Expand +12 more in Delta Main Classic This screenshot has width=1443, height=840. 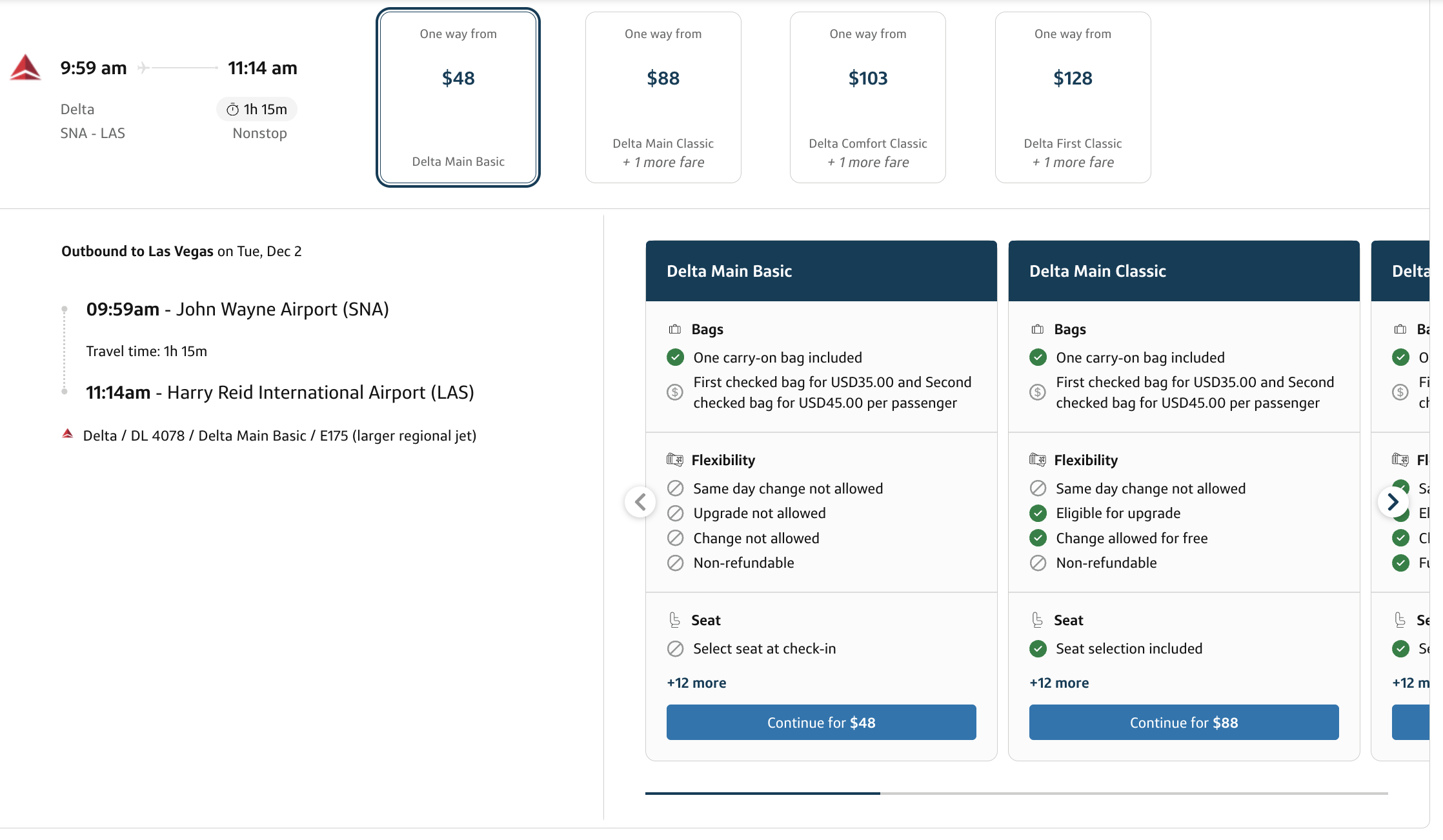click(x=1059, y=683)
